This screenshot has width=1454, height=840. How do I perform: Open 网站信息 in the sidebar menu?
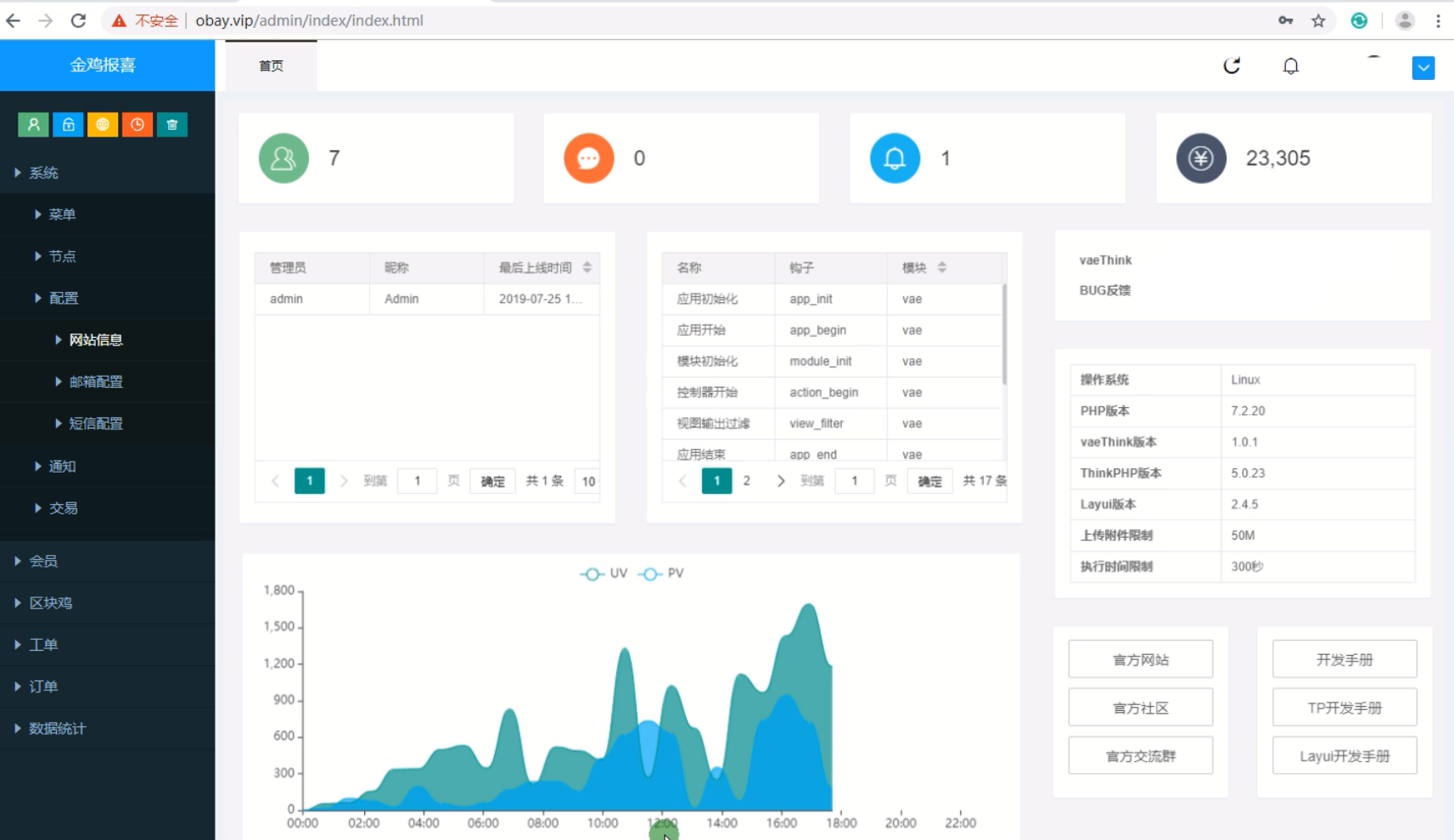pyautogui.click(x=96, y=340)
